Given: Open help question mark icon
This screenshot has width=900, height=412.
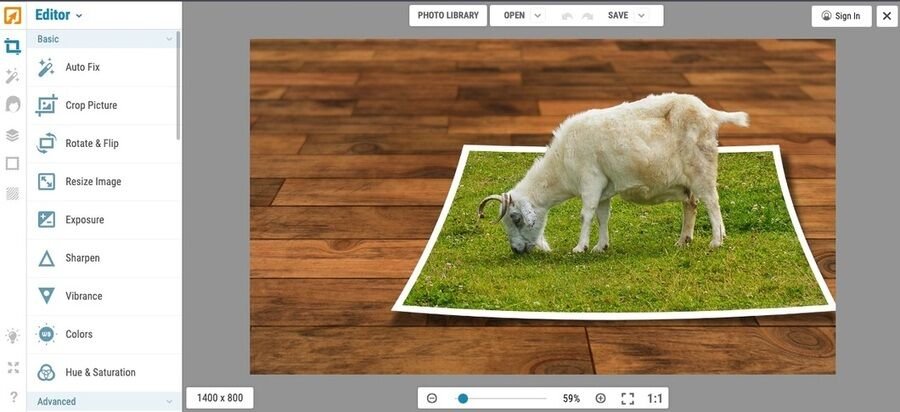Looking at the screenshot, I should tap(13, 397).
